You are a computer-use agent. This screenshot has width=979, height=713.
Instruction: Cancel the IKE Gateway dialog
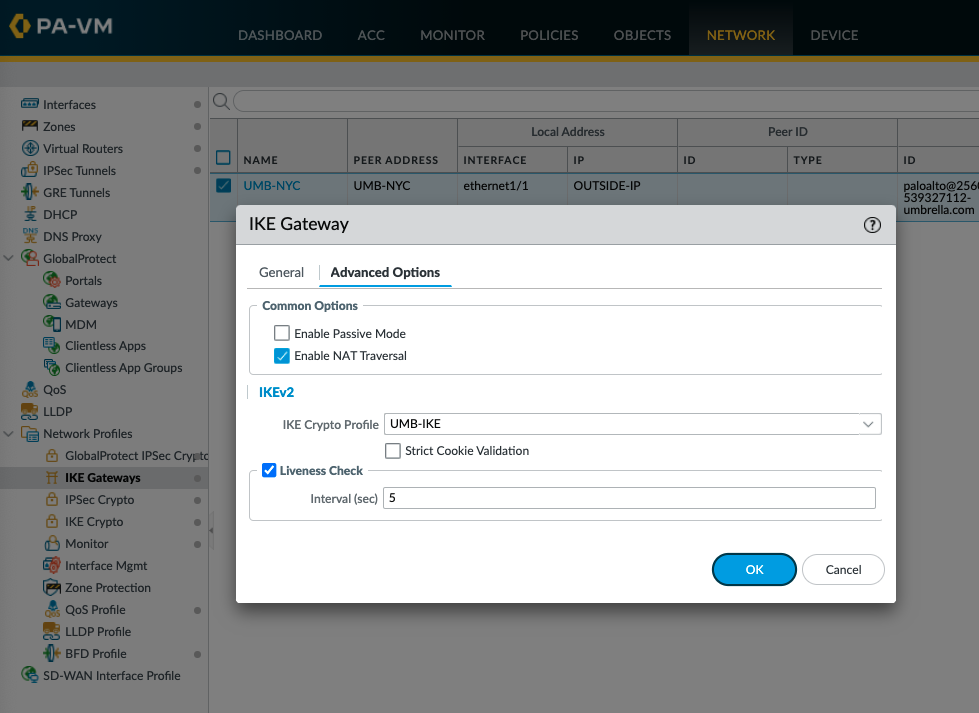click(843, 569)
